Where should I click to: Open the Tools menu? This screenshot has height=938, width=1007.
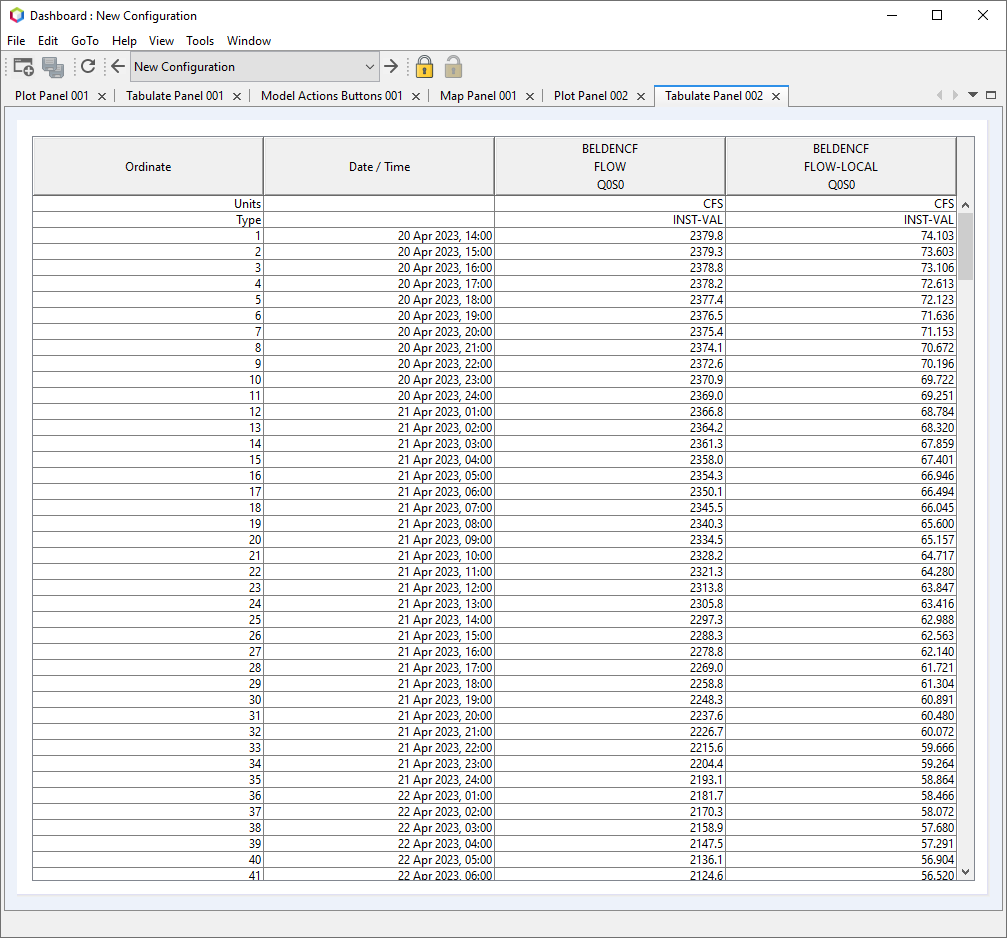click(200, 41)
